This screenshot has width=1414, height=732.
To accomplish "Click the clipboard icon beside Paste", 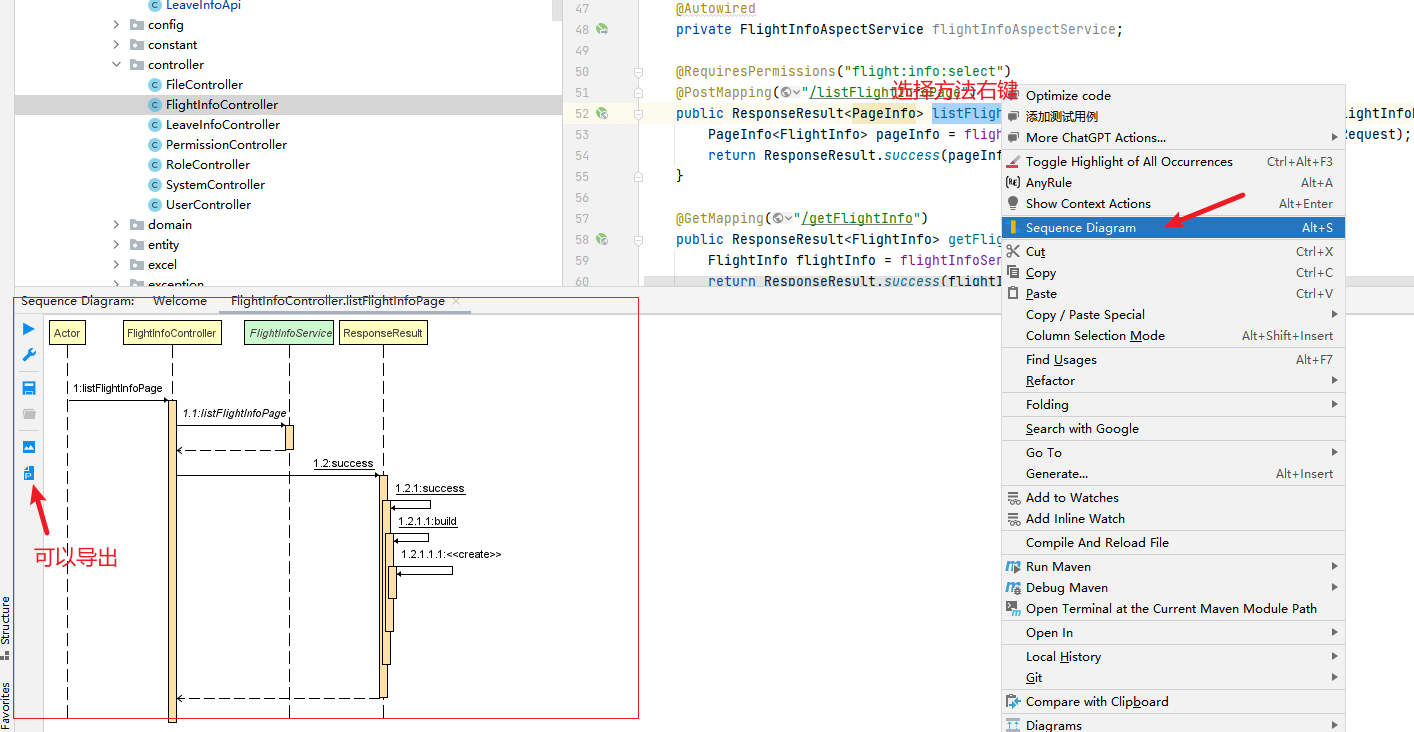I will click(x=1013, y=294).
